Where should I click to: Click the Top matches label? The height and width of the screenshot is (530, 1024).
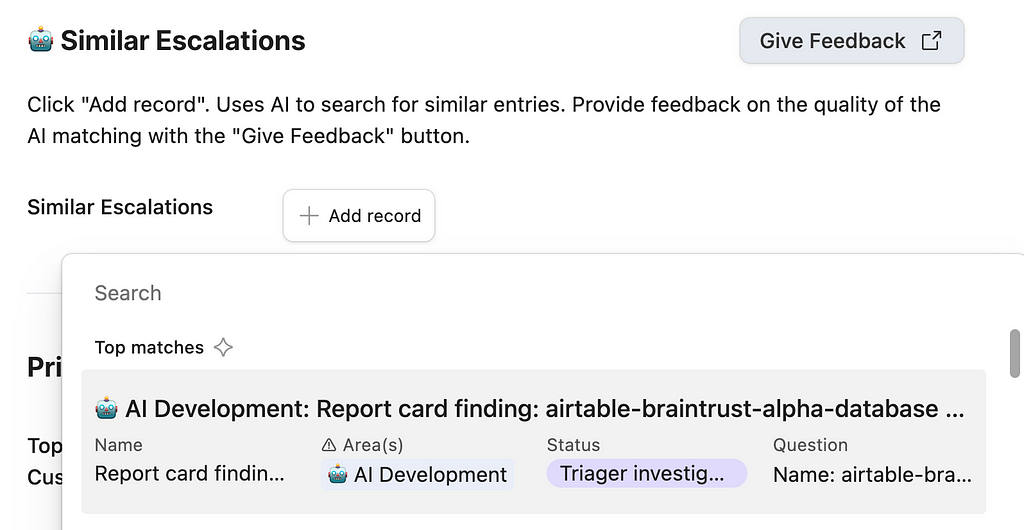149,347
